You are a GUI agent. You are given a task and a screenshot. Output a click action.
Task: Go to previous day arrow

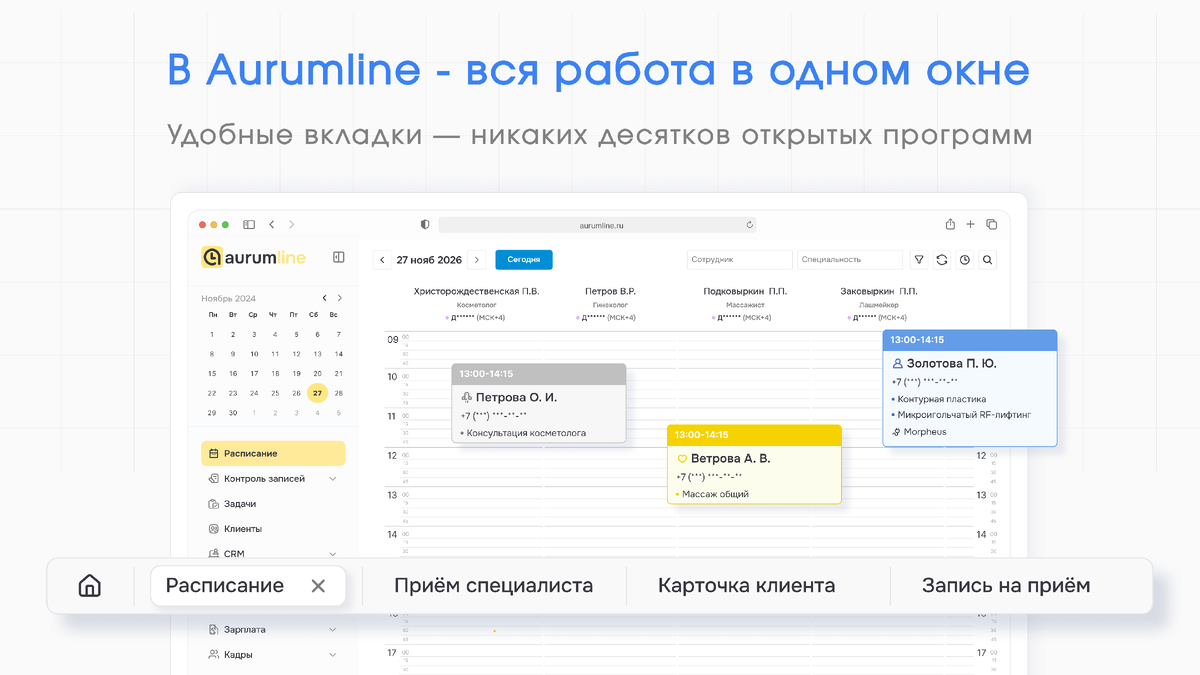pyautogui.click(x=382, y=260)
